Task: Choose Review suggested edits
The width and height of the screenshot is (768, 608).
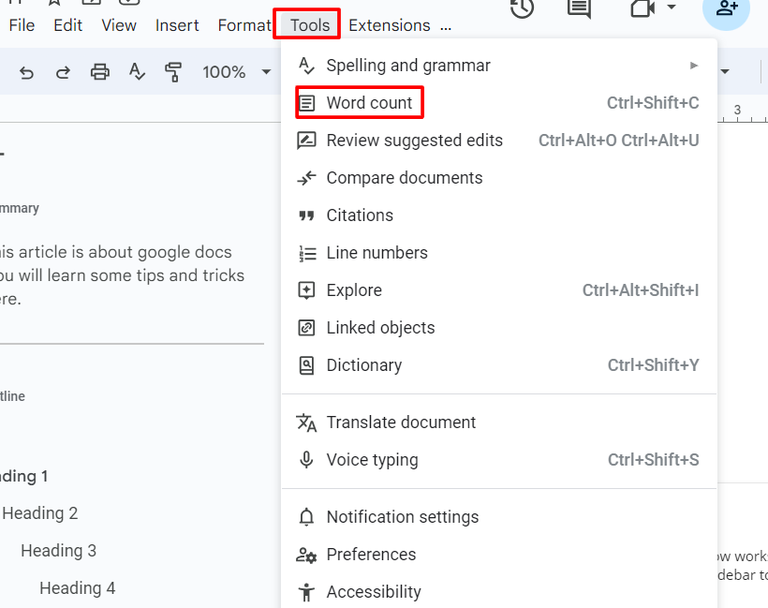Action: click(499, 140)
